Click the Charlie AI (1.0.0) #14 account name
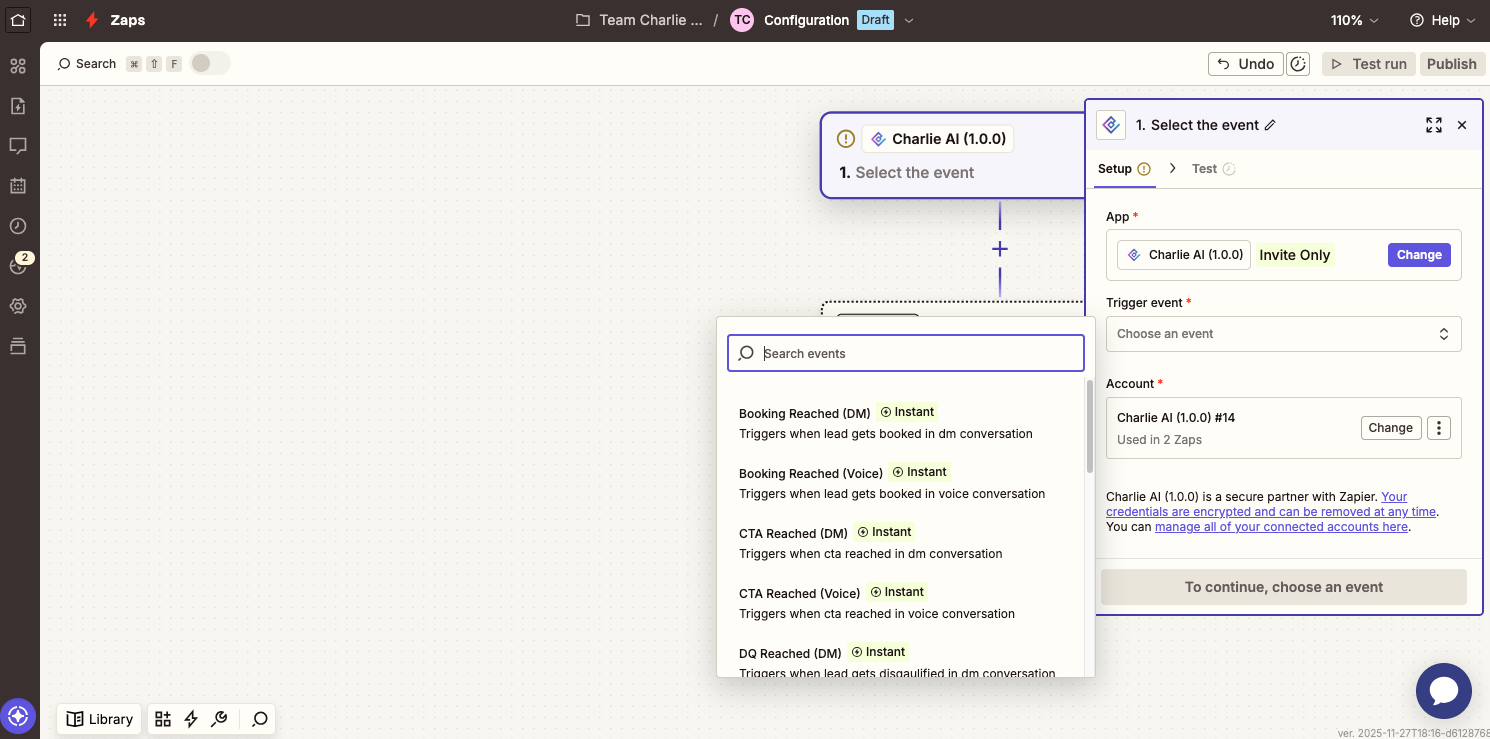1490x739 pixels. coord(1176,418)
